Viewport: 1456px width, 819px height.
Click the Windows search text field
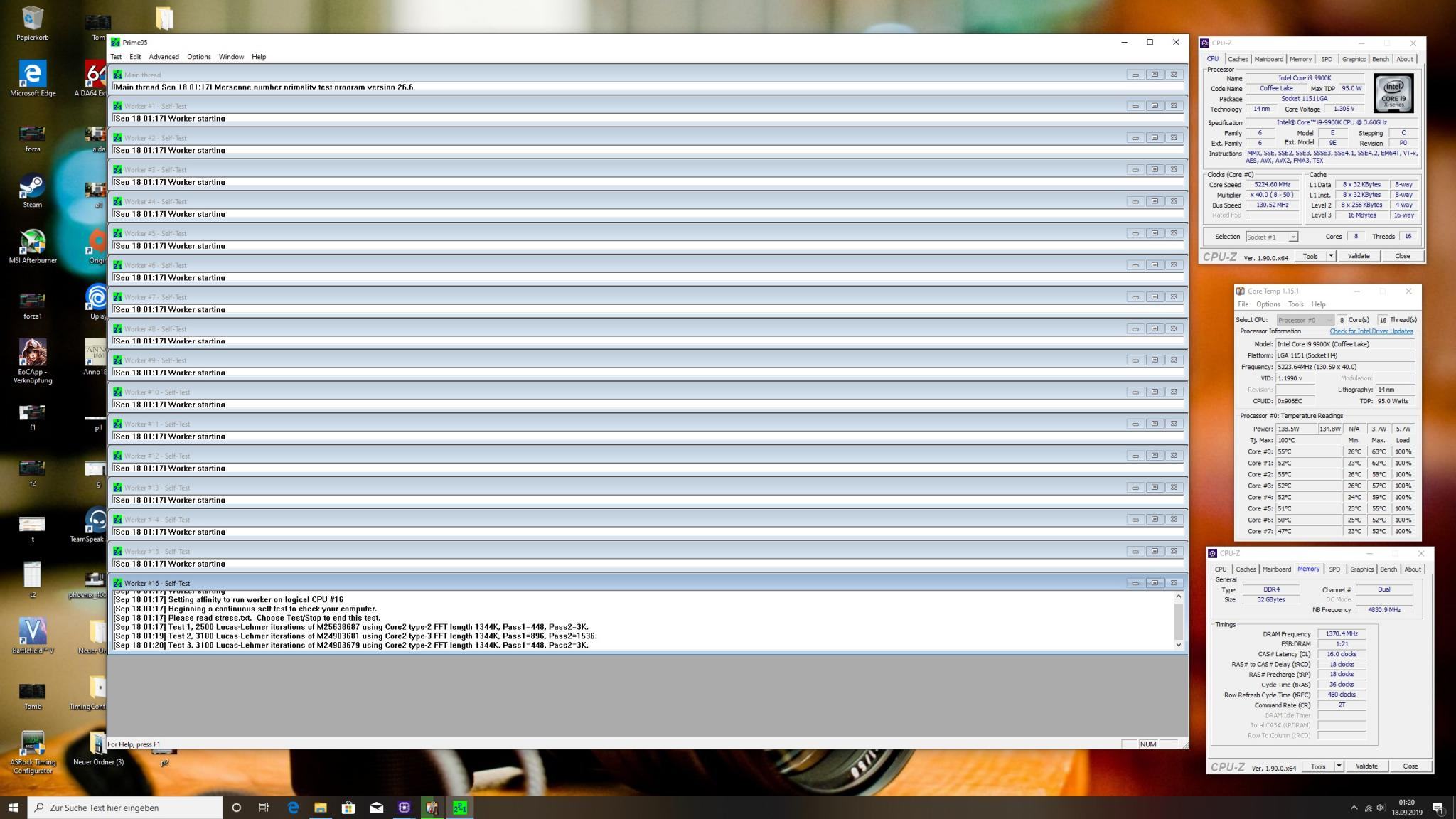128,808
